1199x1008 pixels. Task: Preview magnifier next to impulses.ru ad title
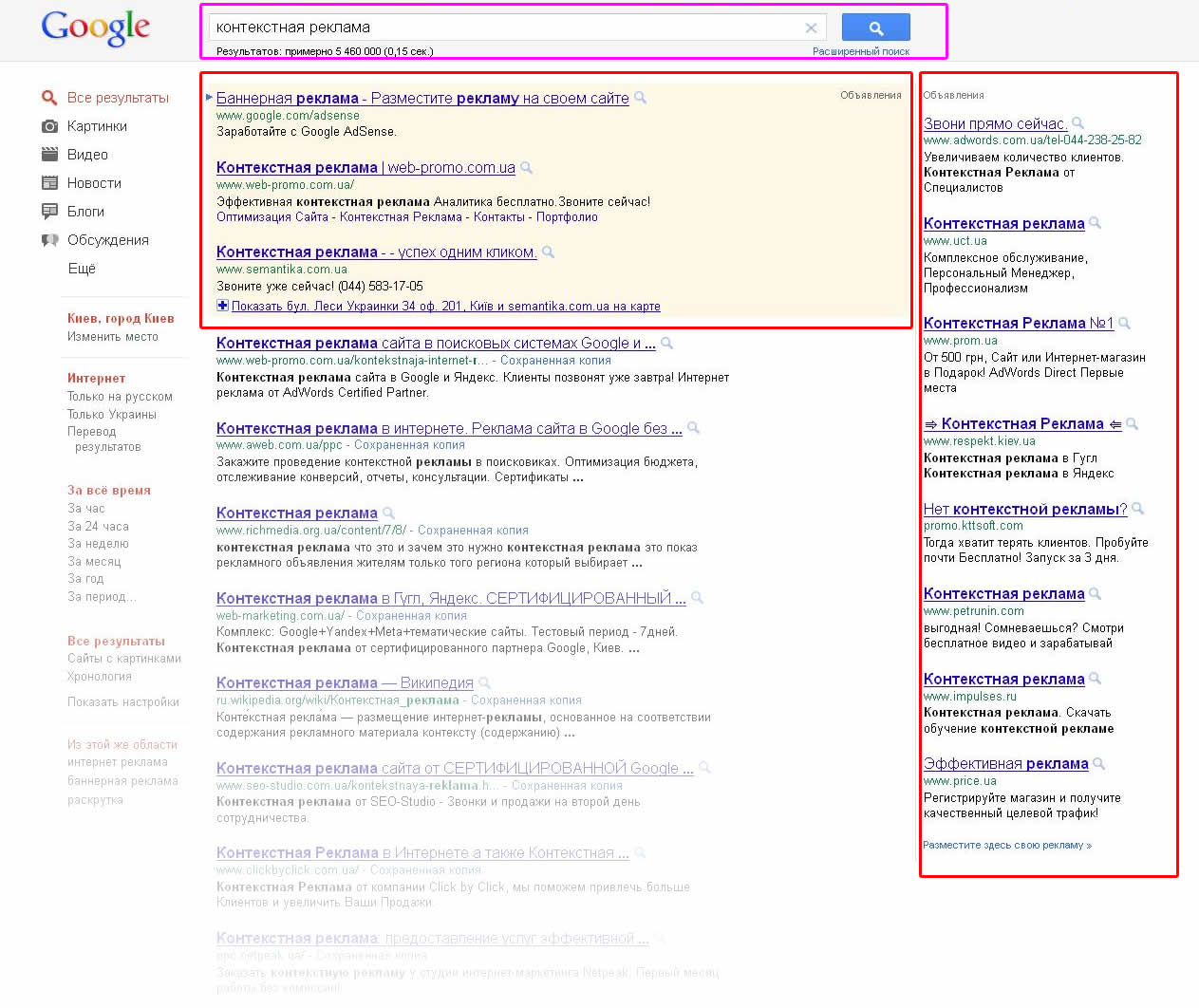1096,680
